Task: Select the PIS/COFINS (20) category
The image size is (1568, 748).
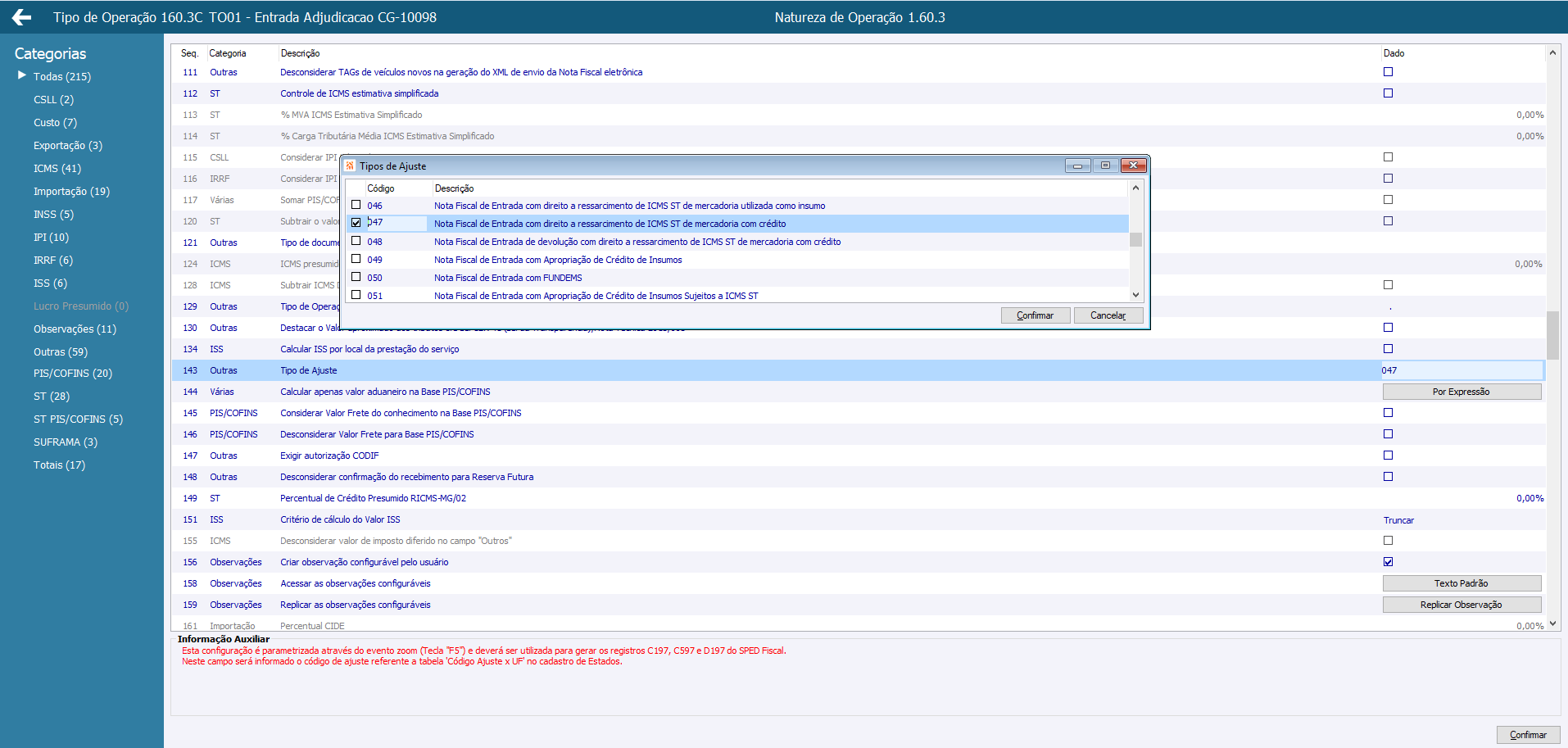Action: [x=73, y=373]
